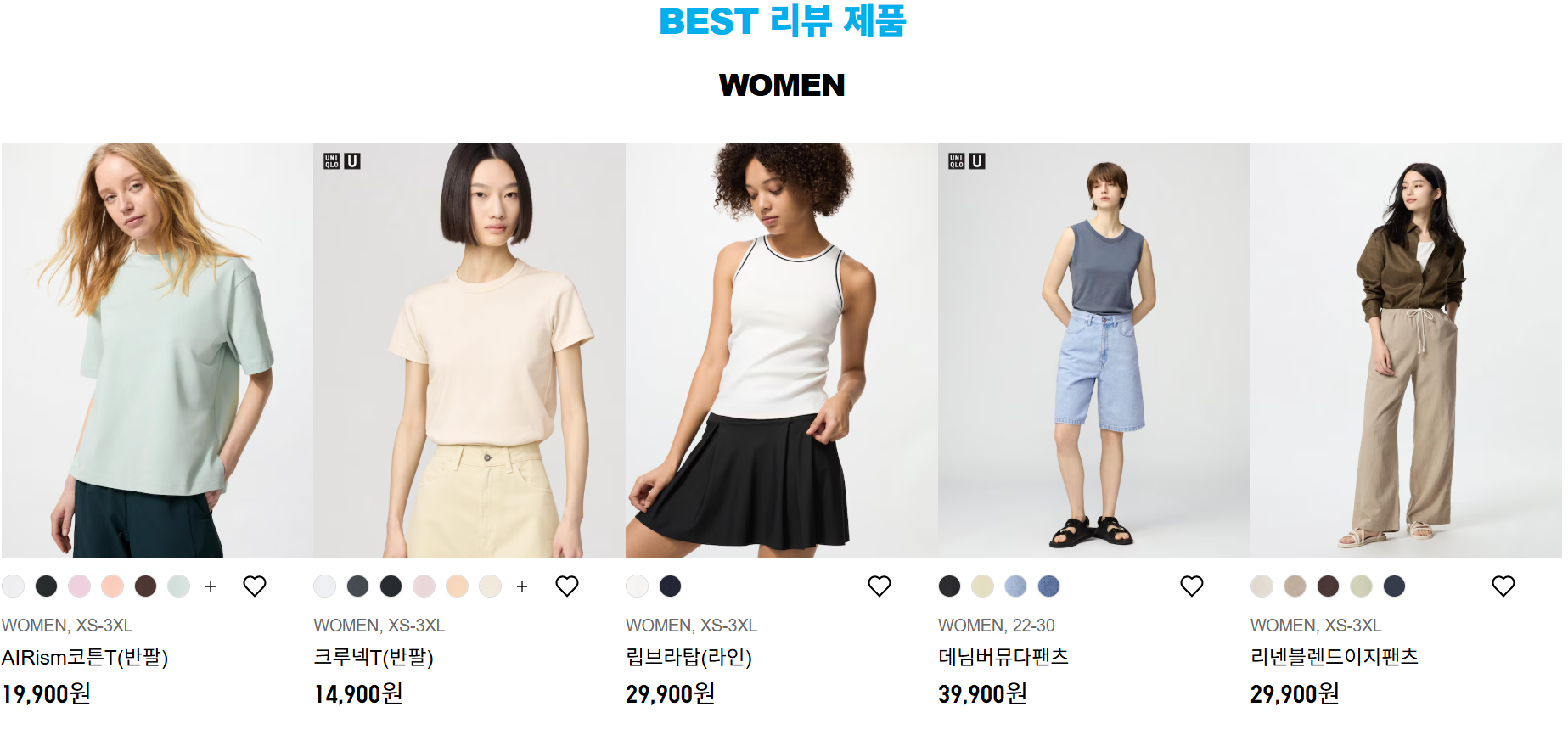Show more colors for AIRism코튼T plus icon
The image size is (1568, 735).
(x=211, y=586)
